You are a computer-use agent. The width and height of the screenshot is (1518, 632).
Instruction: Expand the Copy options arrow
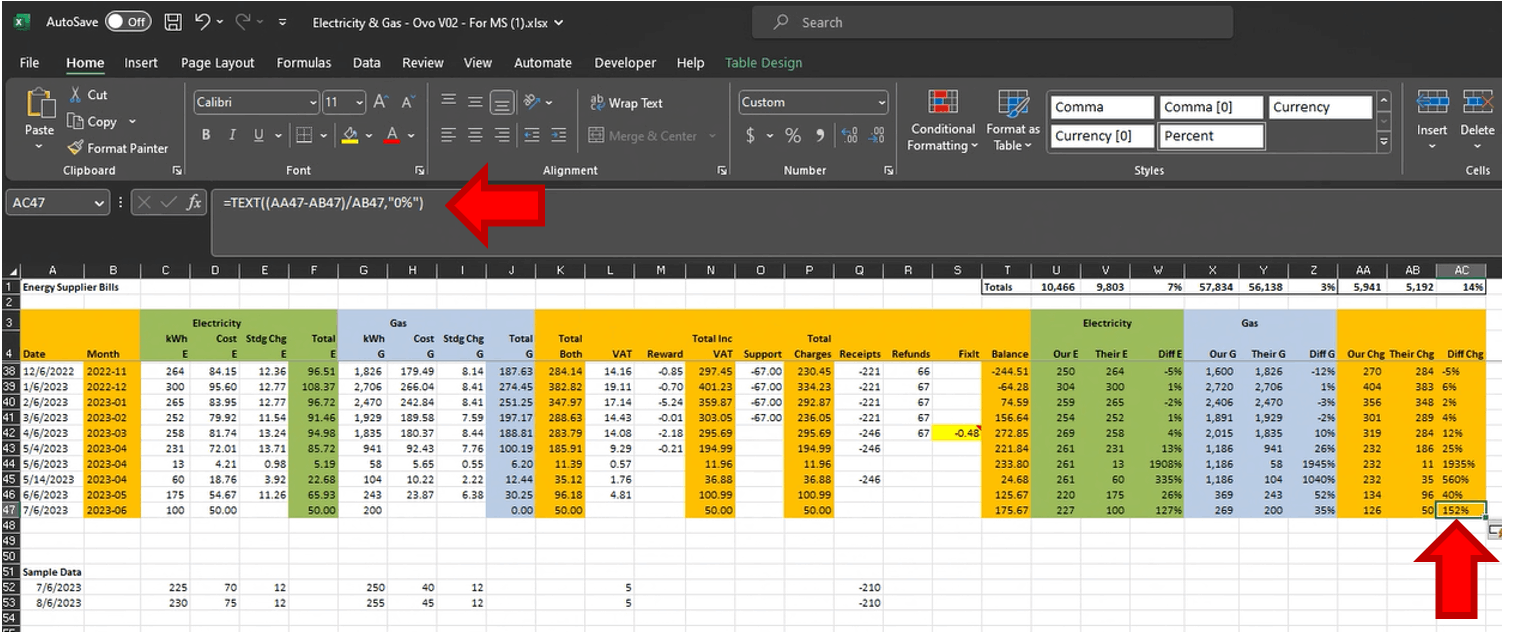pos(131,122)
